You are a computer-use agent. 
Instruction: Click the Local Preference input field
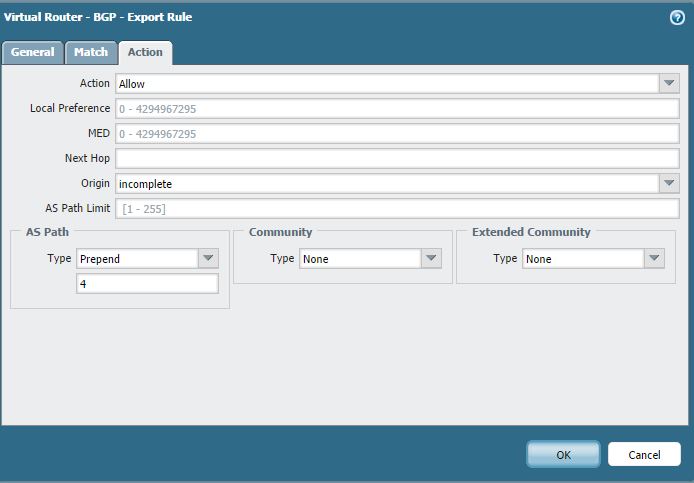tap(397, 109)
